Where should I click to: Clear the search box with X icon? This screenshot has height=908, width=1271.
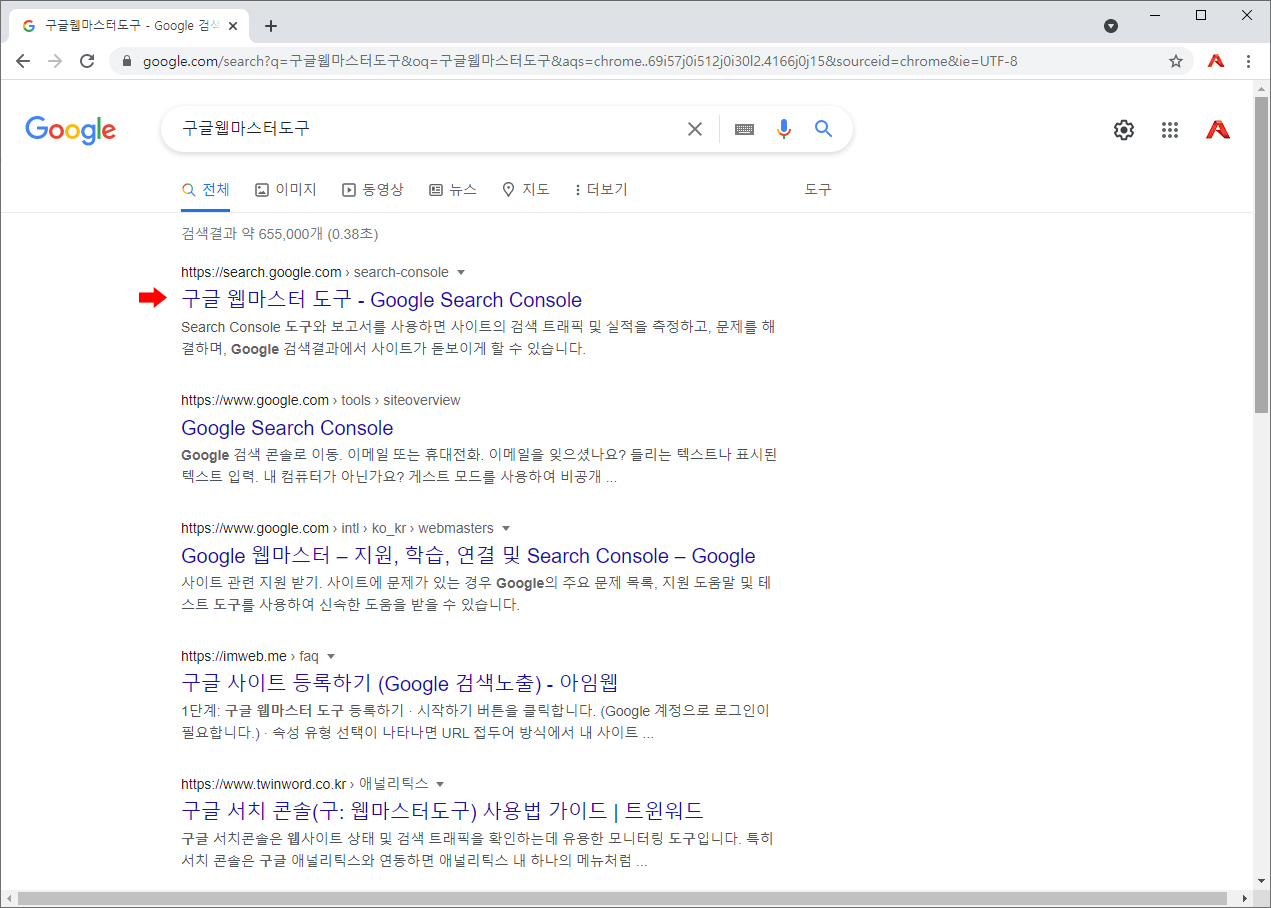pyautogui.click(x=695, y=129)
